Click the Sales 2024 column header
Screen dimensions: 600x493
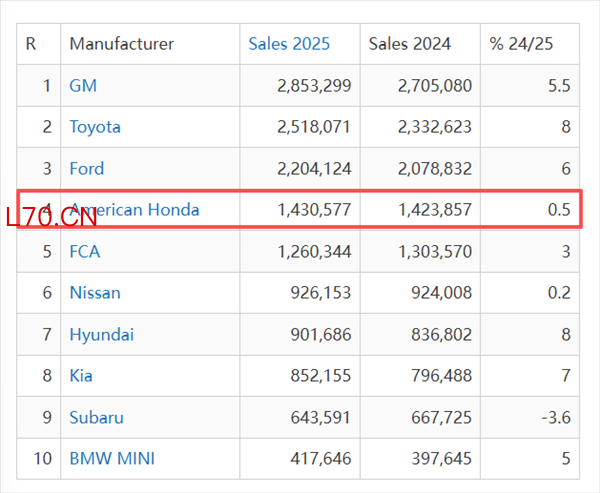[409, 44]
